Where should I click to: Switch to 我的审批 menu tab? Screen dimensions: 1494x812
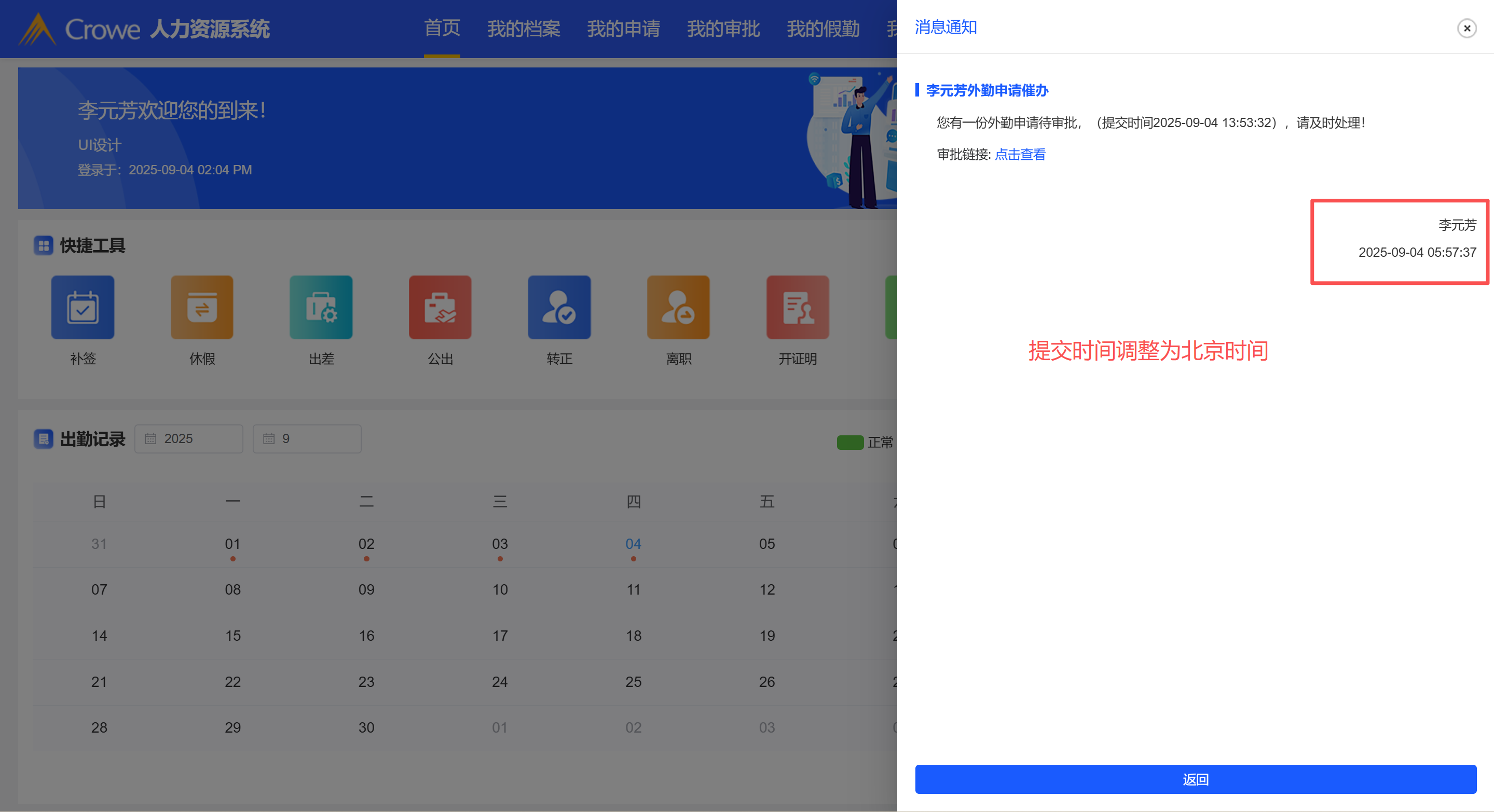point(723,29)
